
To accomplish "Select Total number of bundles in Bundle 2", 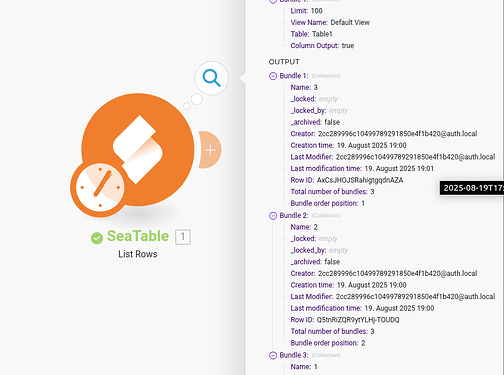I will pos(332,331).
